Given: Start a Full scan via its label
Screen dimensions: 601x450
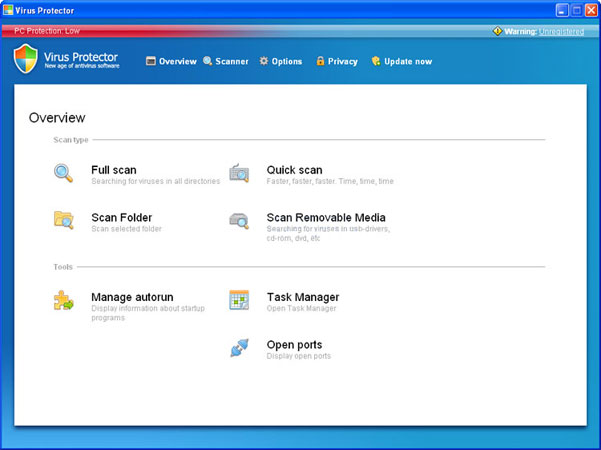Looking at the screenshot, I should tap(114, 170).
